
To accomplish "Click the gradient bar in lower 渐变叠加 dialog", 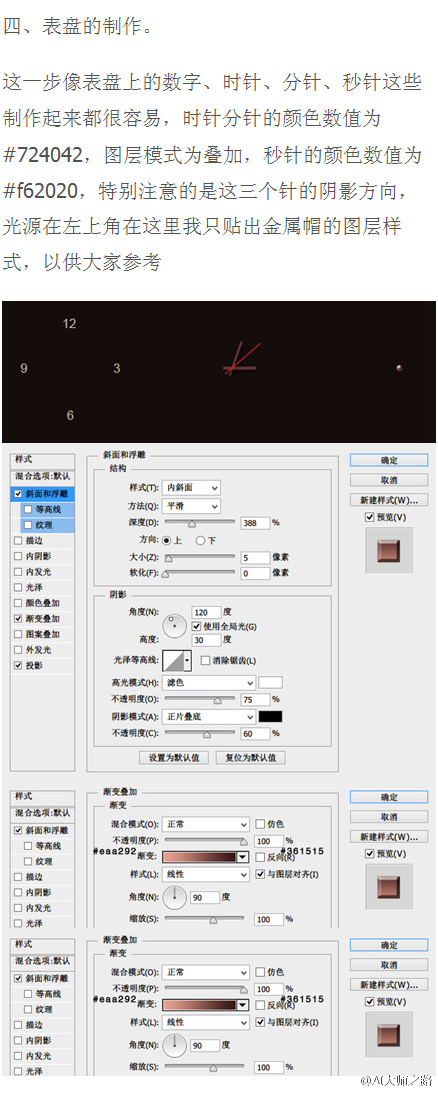I will point(199,1005).
